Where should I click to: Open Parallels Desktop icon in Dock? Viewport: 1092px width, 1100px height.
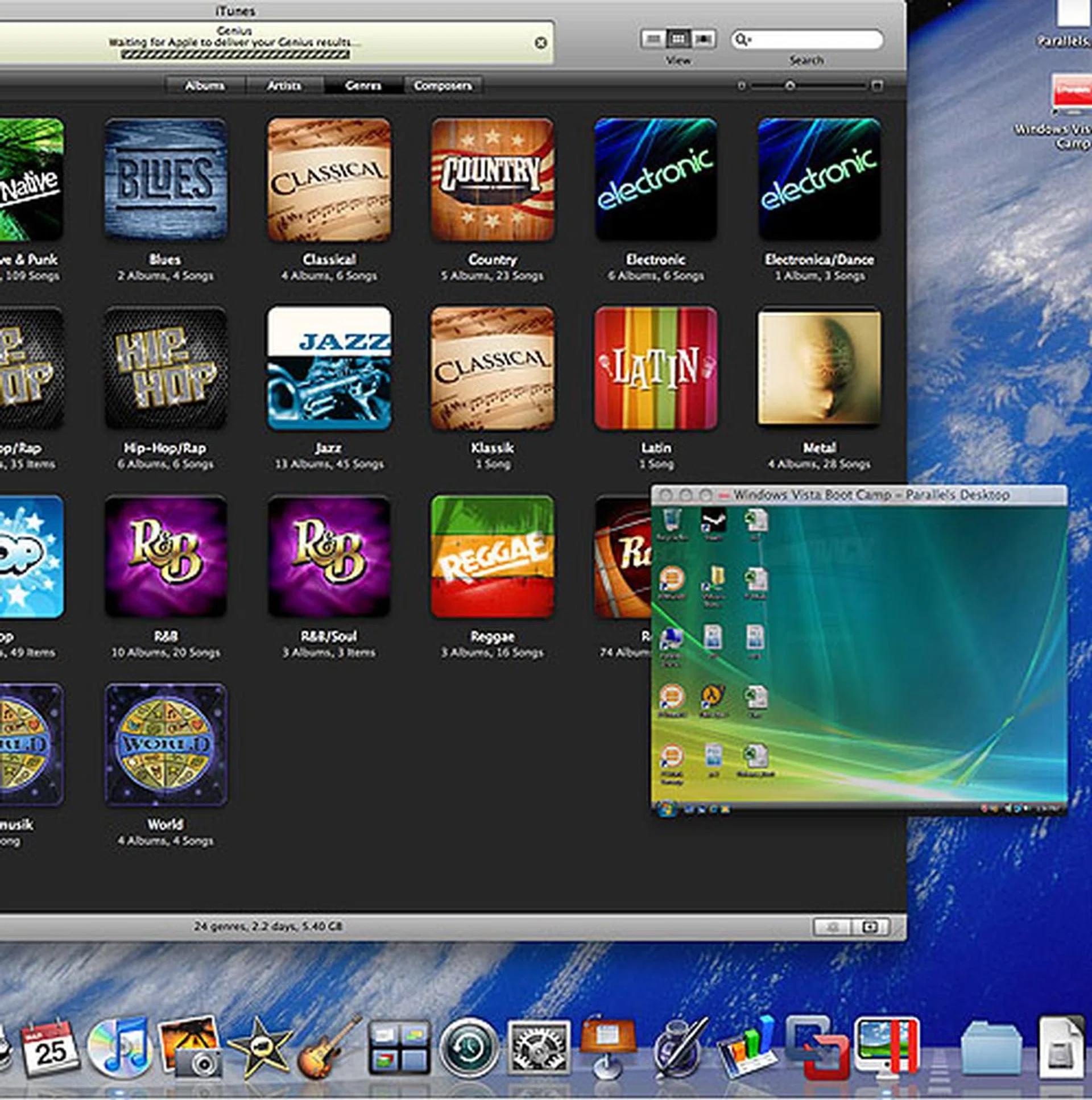point(887,1048)
